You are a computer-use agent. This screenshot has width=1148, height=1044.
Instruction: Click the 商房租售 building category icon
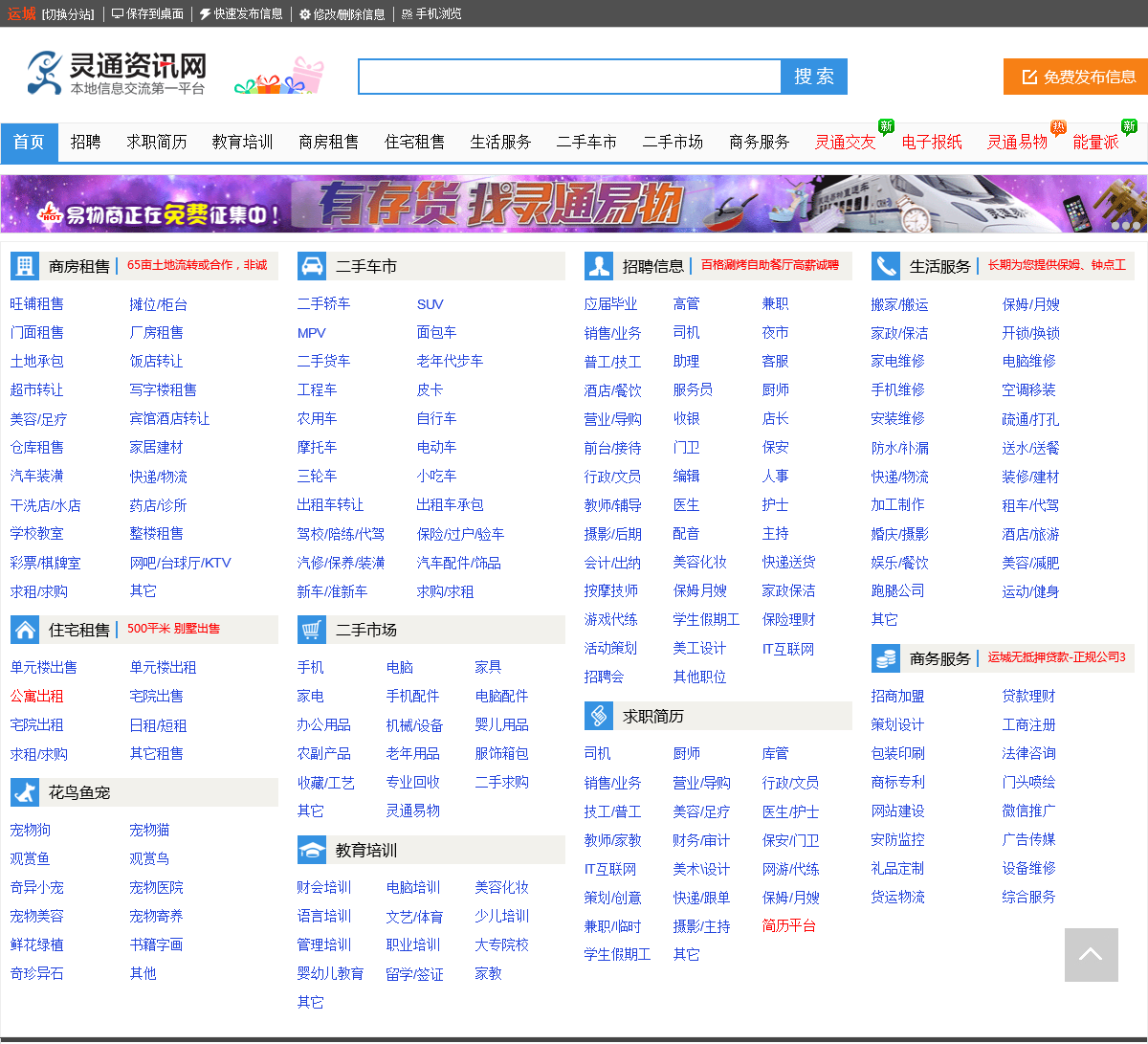25,266
